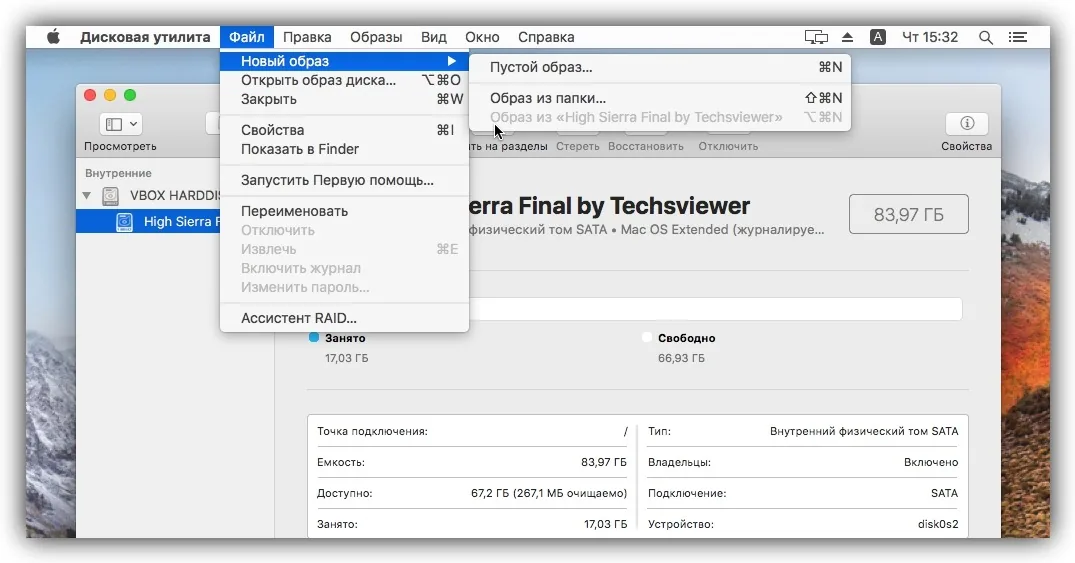
Task: Open the Просмотреть view dropdown arrow
Action: [x=133, y=124]
